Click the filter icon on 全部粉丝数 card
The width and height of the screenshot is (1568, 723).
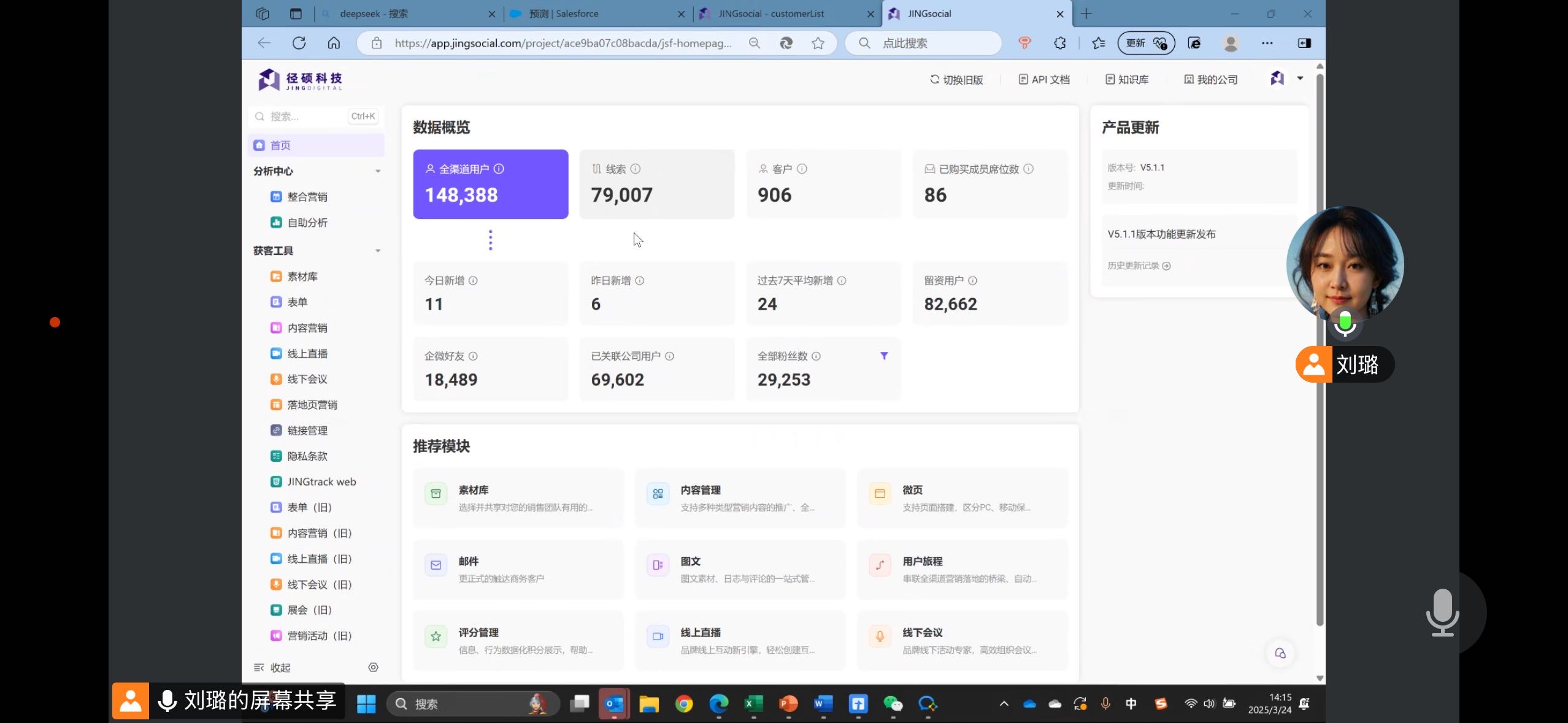tap(884, 356)
